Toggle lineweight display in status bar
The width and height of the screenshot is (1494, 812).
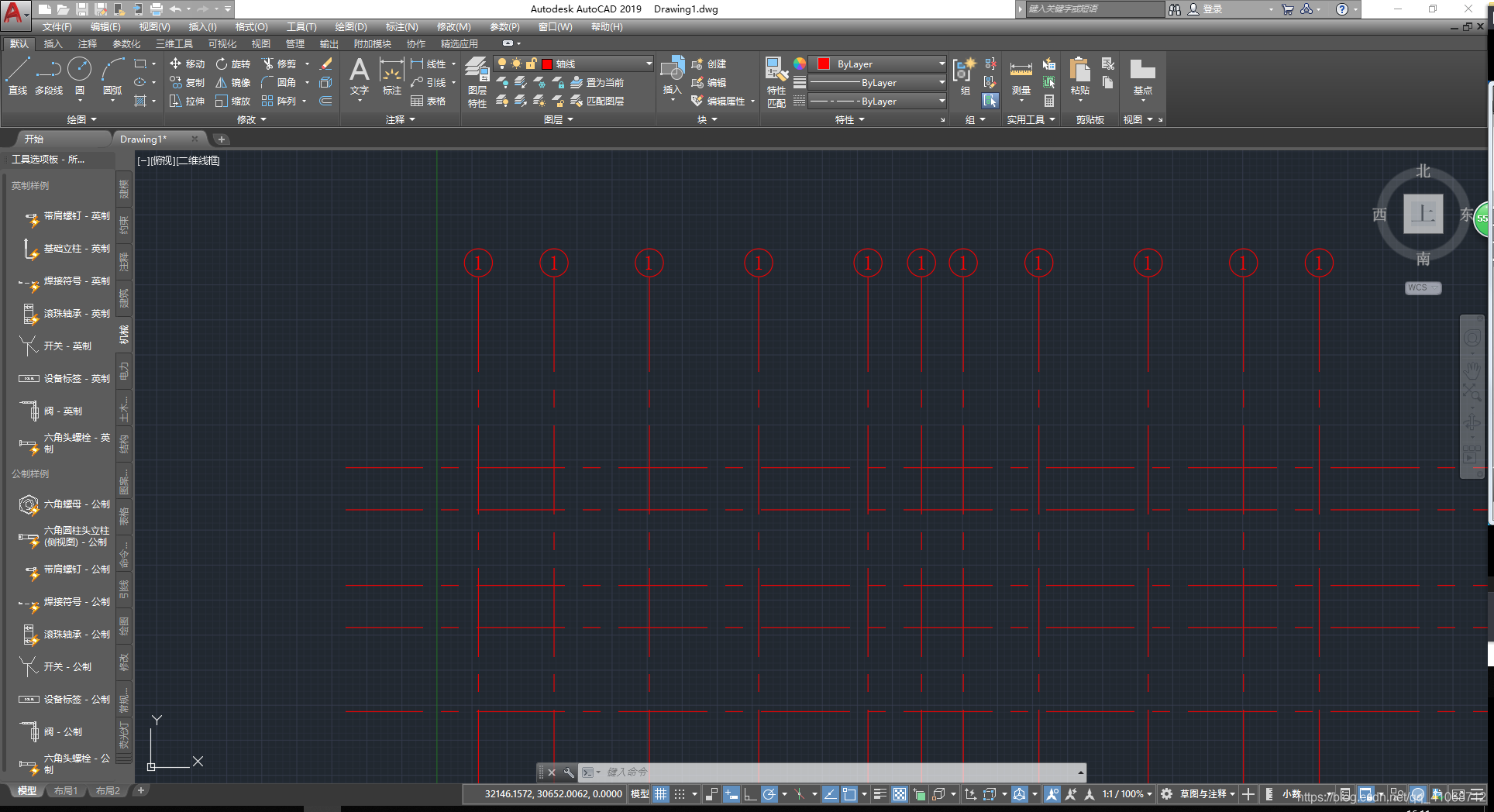880,794
